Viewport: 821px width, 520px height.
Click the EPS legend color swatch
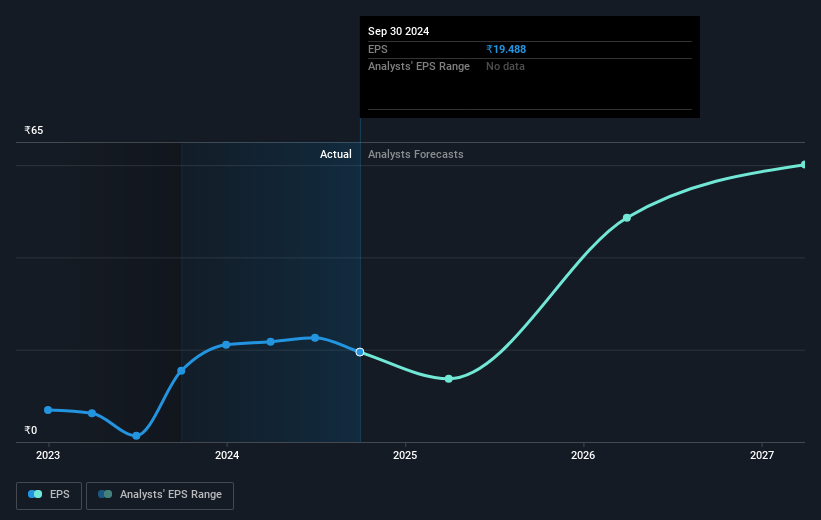35,494
